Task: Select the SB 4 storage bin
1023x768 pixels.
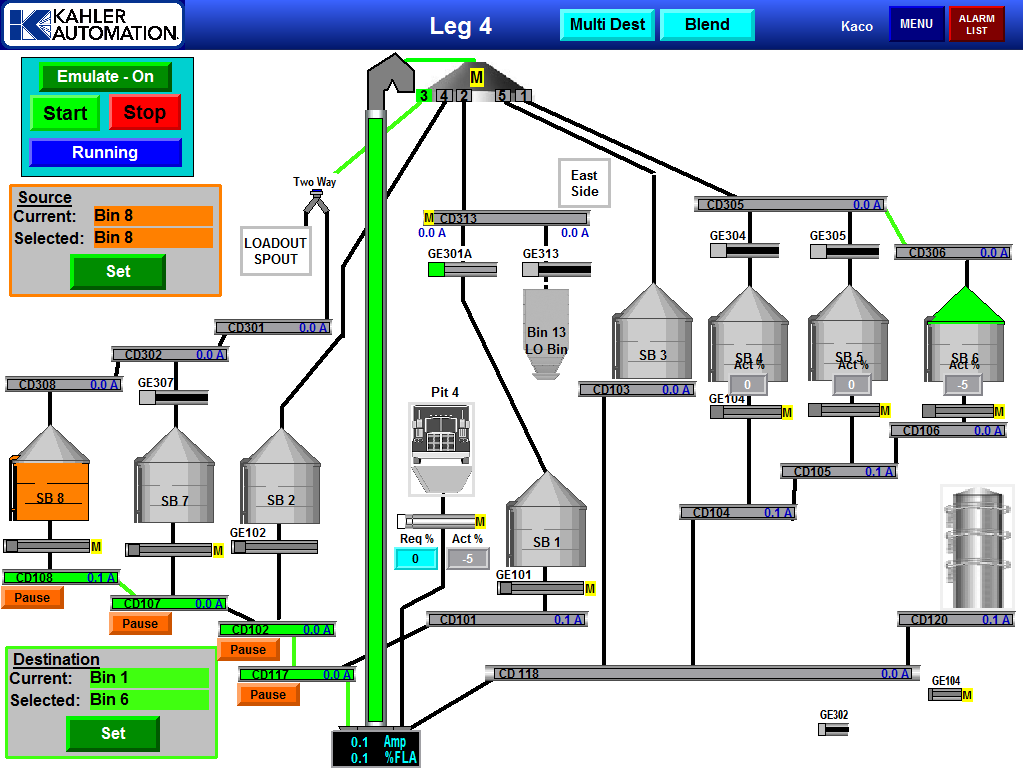Action: (748, 334)
